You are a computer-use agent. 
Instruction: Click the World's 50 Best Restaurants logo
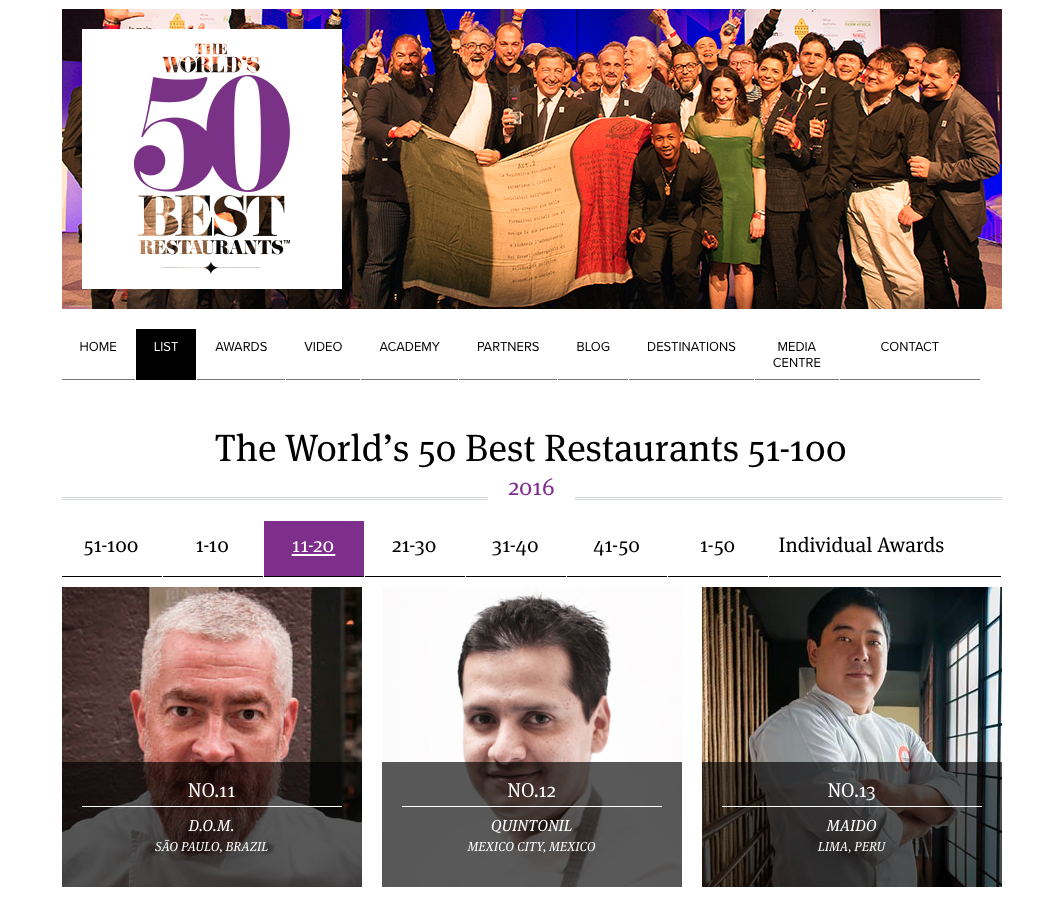pos(212,159)
